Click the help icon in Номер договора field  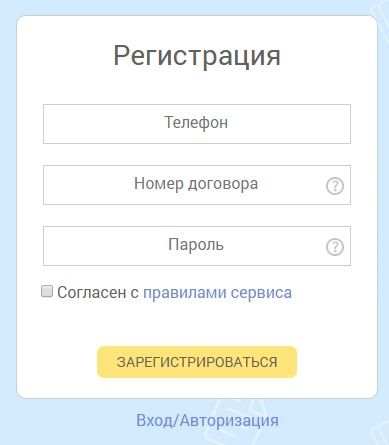pos(335,186)
